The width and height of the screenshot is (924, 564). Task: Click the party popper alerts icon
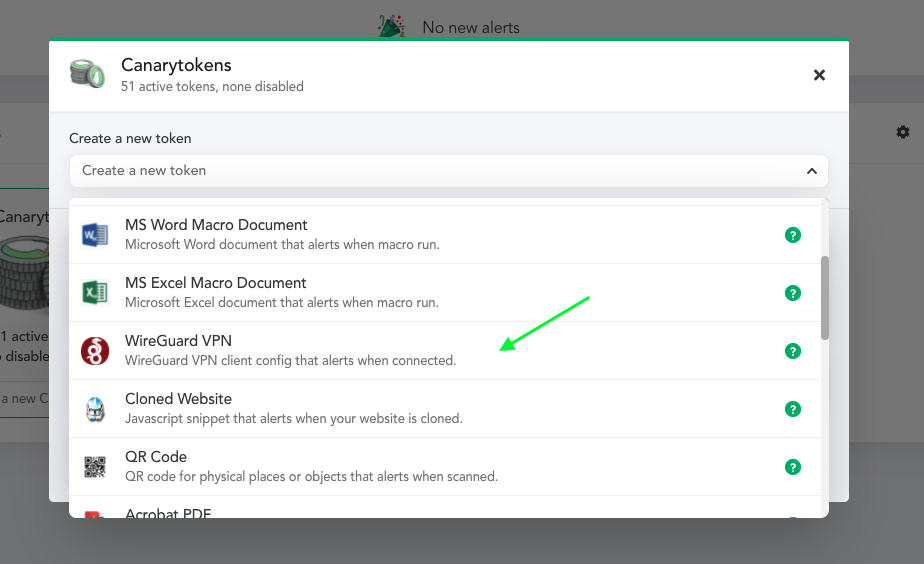click(x=392, y=26)
